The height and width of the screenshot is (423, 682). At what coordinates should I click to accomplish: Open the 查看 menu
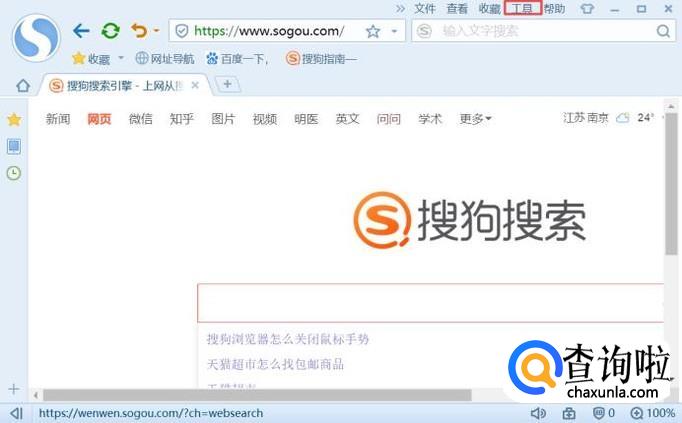point(457,8)
